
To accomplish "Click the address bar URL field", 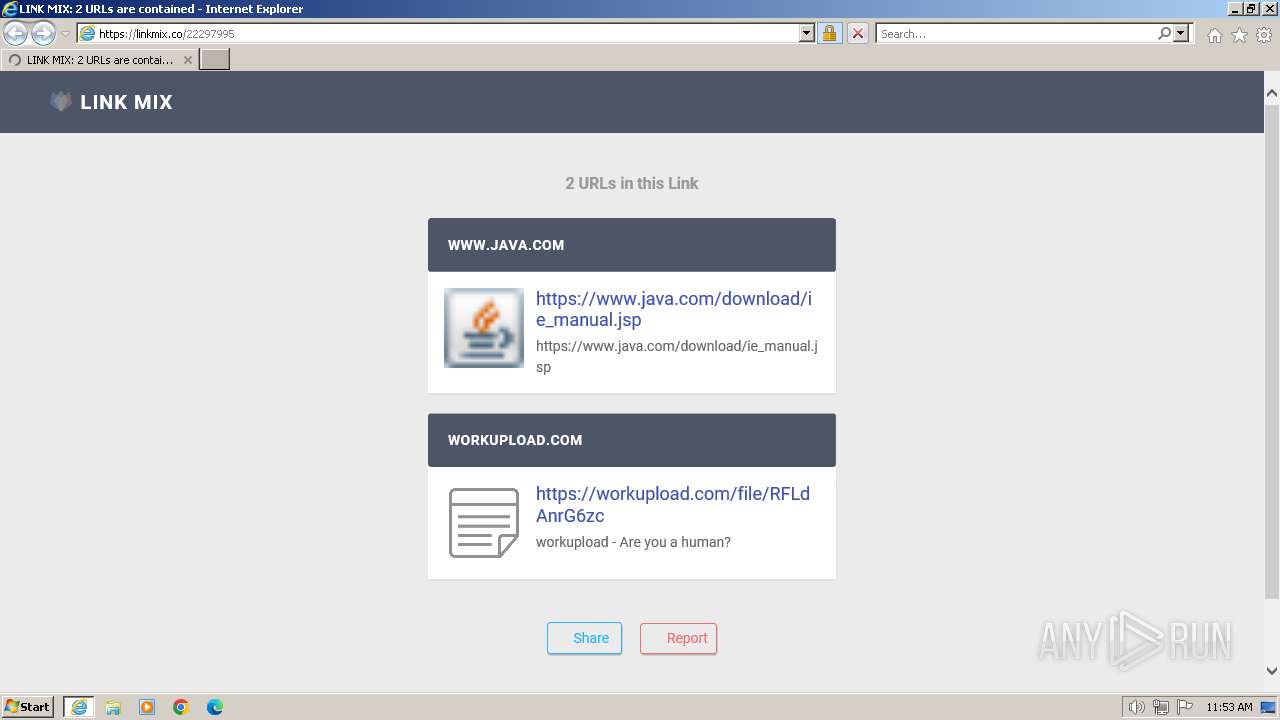I will (438, 34).
